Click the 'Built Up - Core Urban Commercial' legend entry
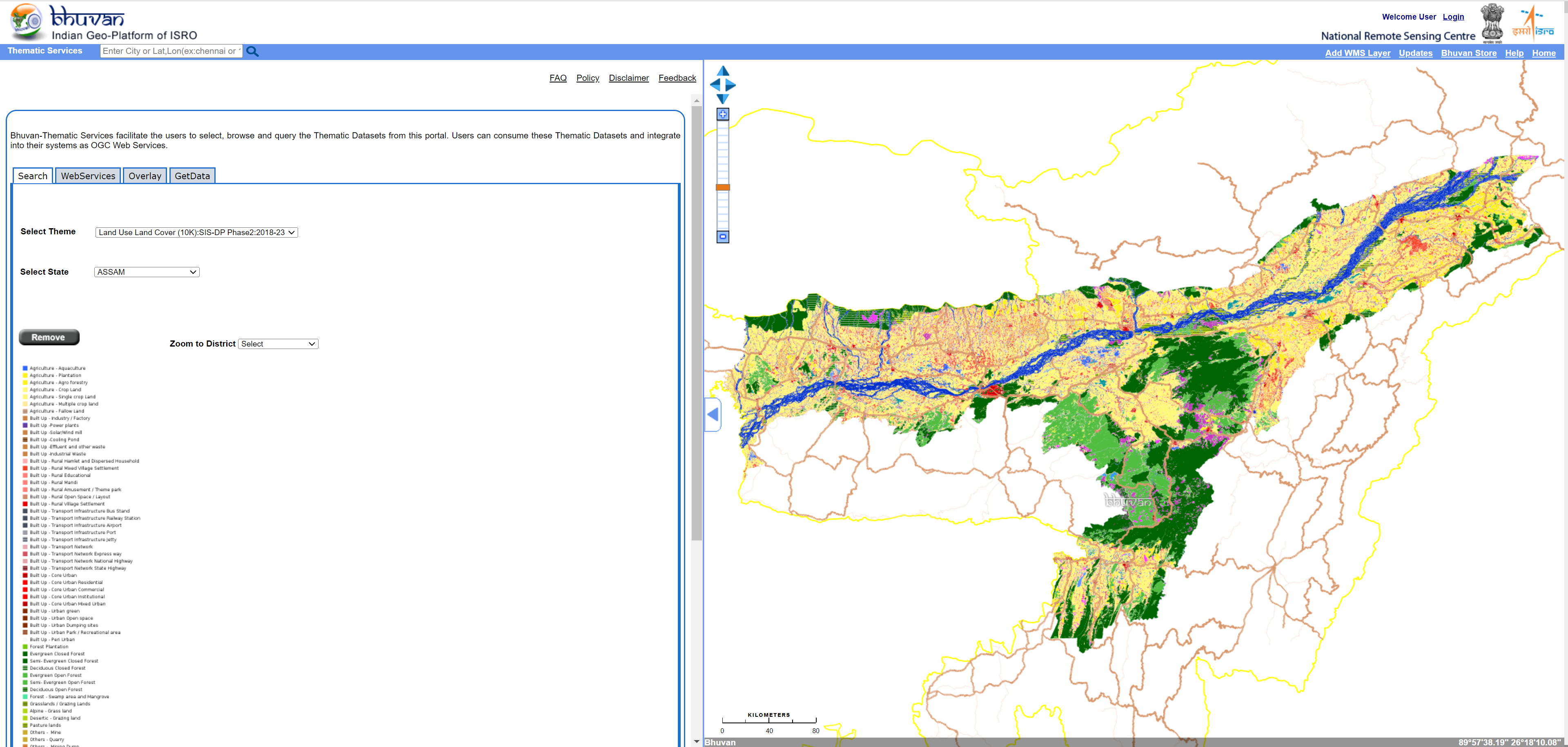The width and height of the screenshot is (1568, 747). (67, 589)
